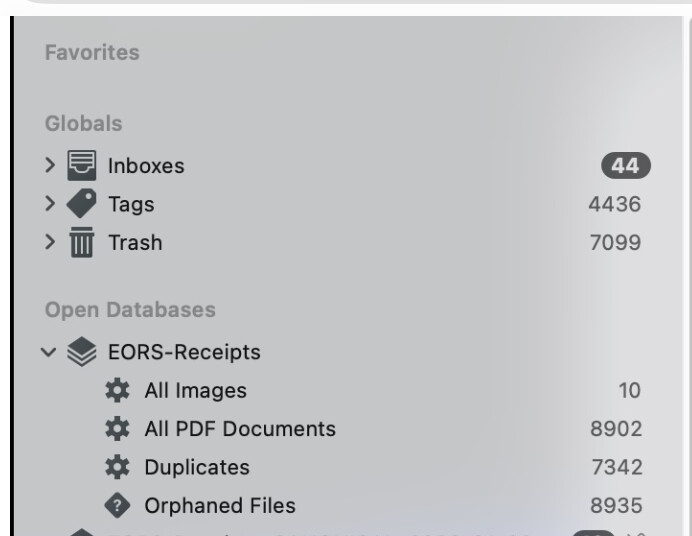Collapse the EORS-Receipts database

(50, 352)
